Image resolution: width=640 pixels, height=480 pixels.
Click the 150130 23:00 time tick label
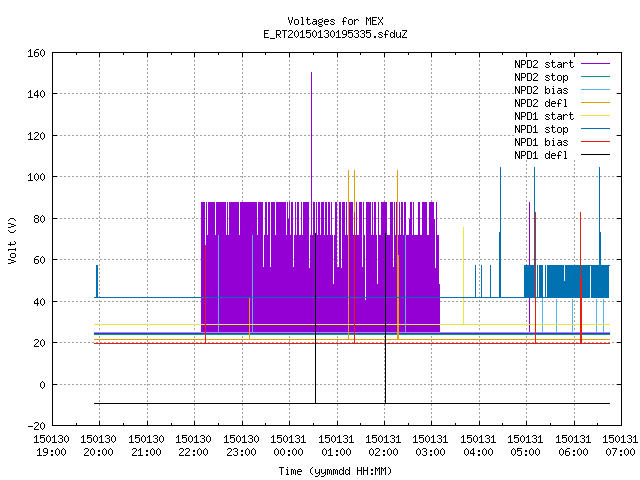(241, 446)
